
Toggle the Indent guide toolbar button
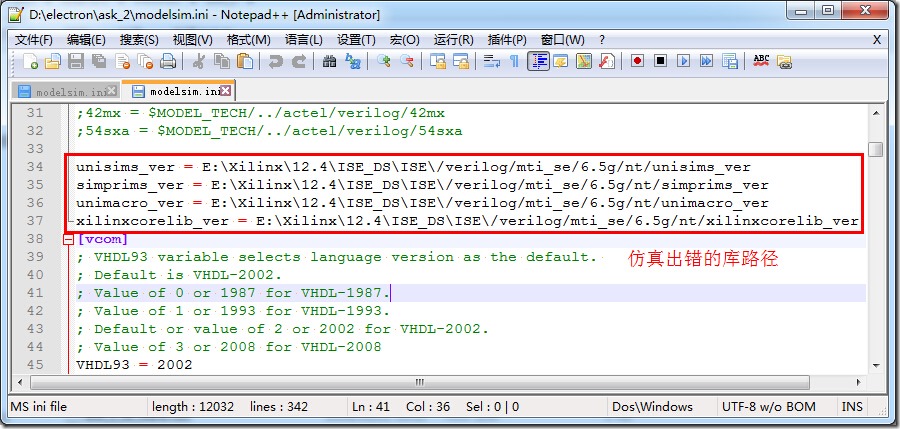pyautogui.click(x=538, y=61)
